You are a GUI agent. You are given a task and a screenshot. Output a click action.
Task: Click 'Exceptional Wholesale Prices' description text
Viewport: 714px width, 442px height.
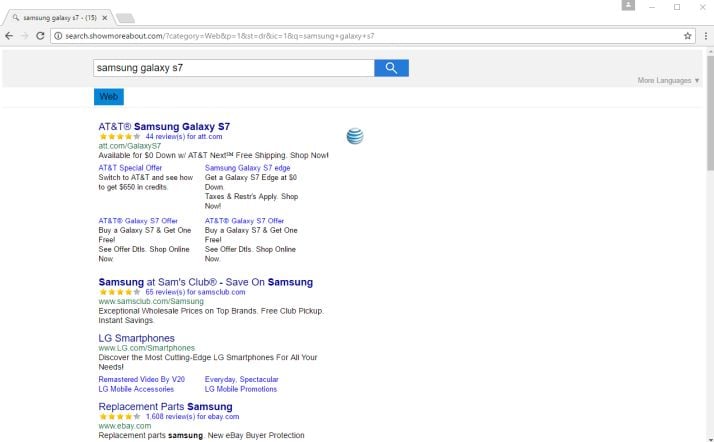pyautogui.click(x=211, y=316)
